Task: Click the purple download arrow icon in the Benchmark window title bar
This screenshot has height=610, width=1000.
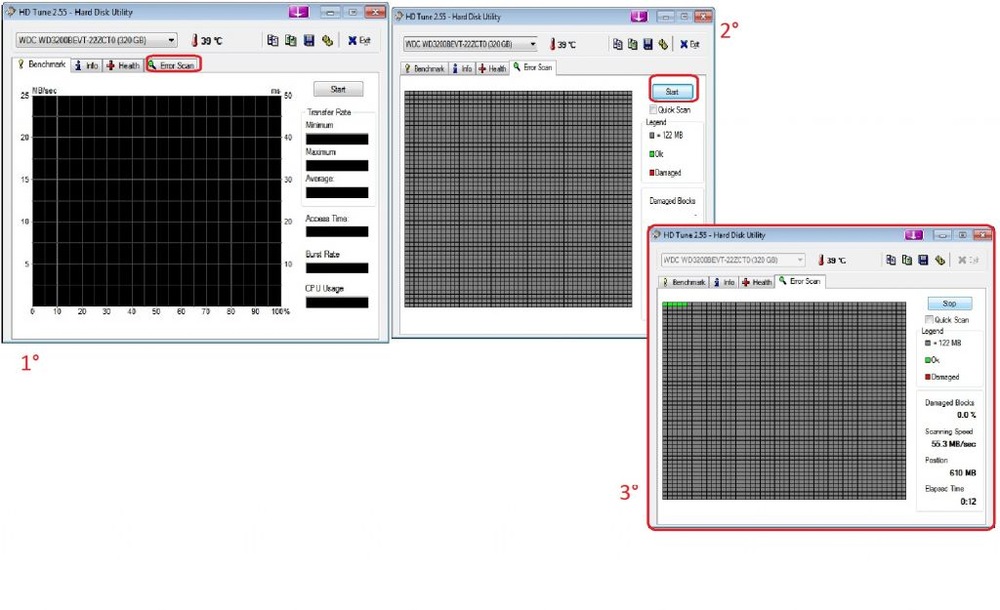Action: click(x=298, y=11)
